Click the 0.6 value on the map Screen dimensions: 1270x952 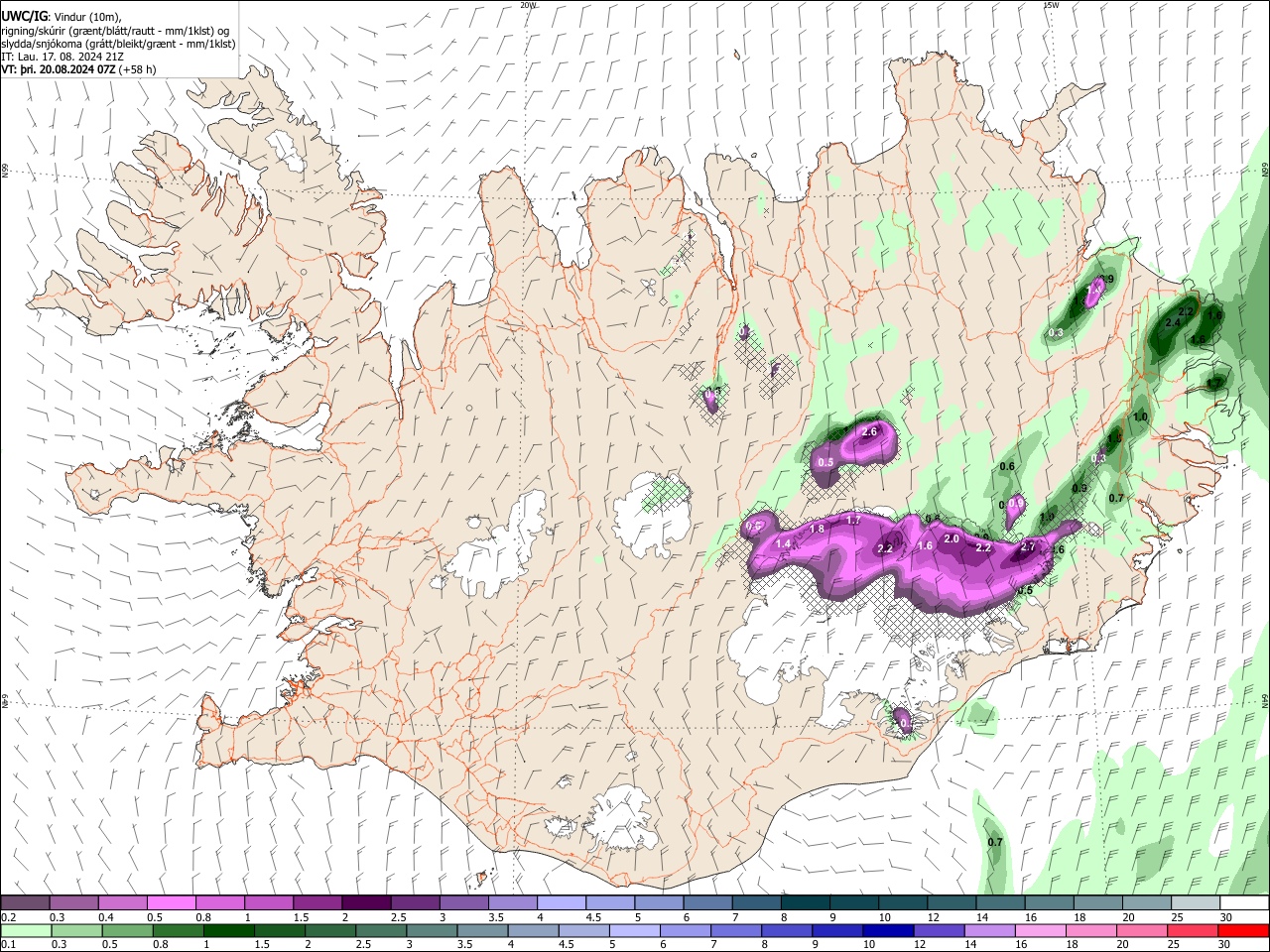1007,466
